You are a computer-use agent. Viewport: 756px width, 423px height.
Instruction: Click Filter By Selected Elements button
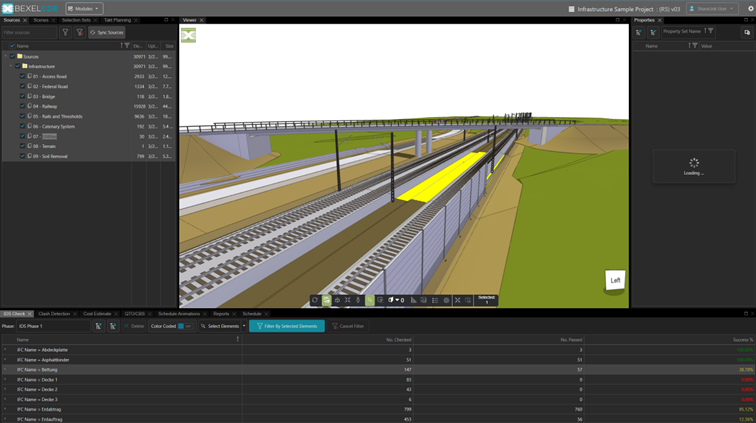(x=287, y=326)
